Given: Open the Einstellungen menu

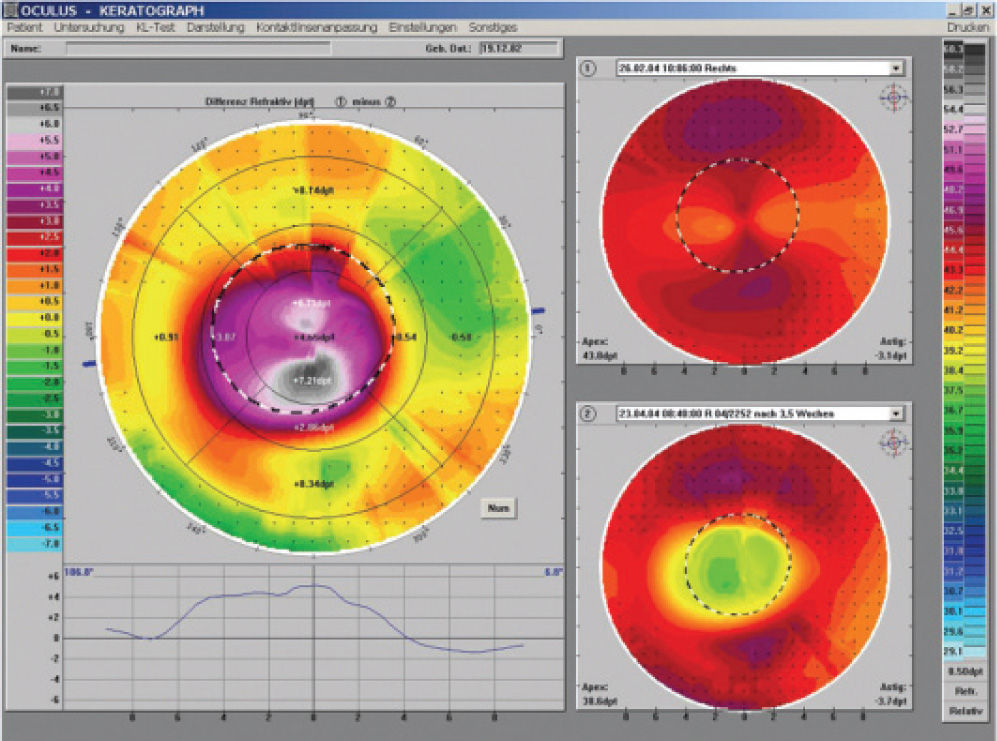Looking at the screenshot, I should 422,28.
